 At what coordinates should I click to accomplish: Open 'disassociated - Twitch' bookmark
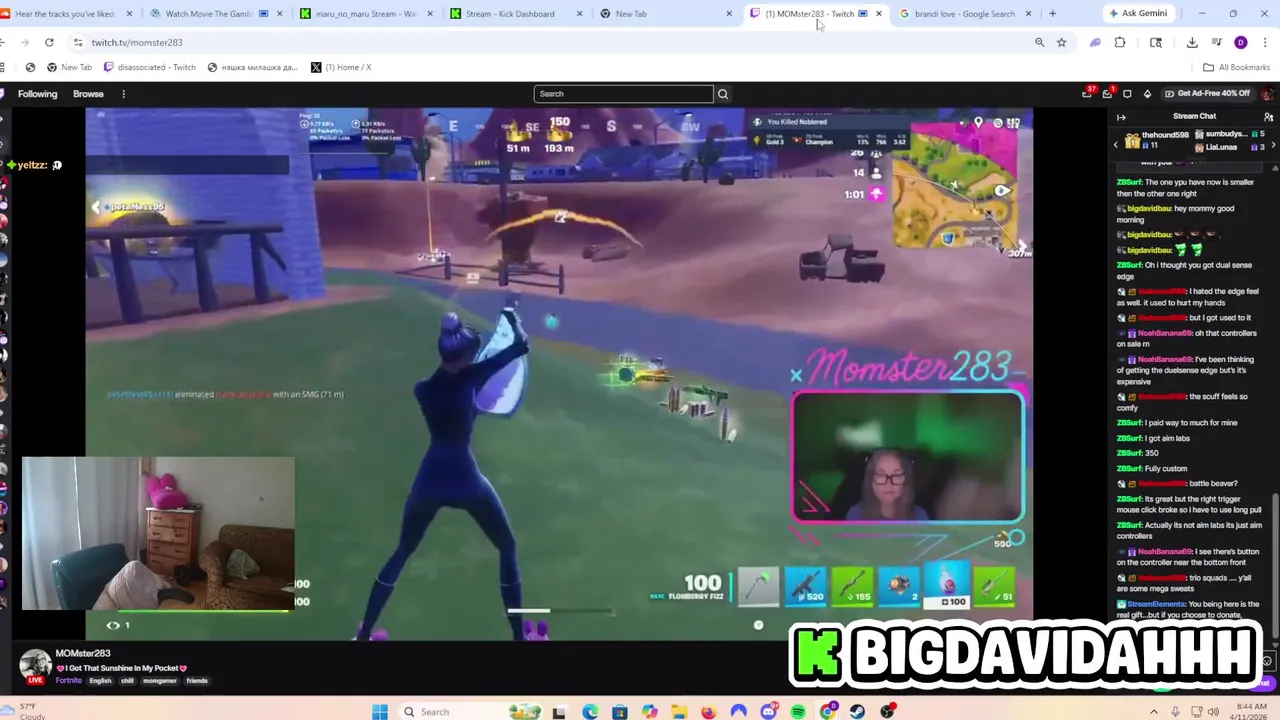click(150, 67)
